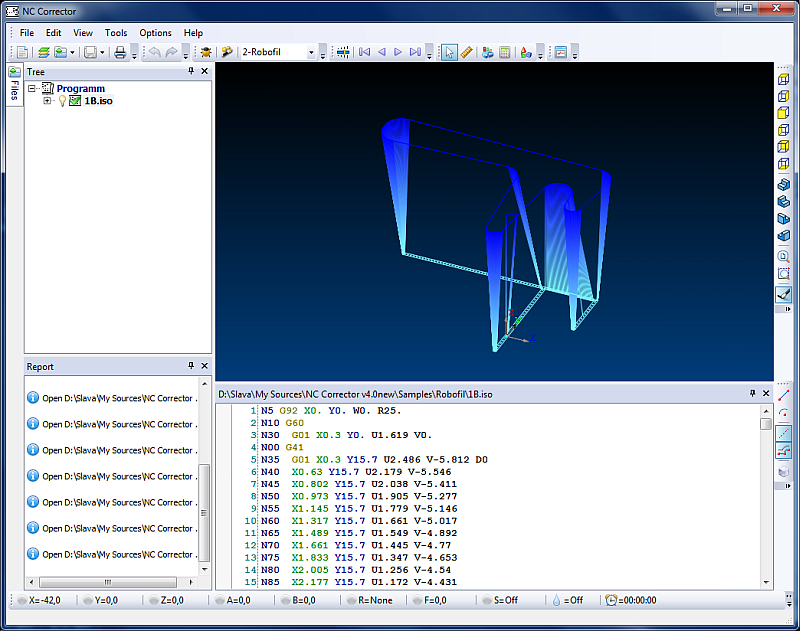Toggle the brush render mode button
The width and height of the screenshot is (800, 631).
tap(784, 294)
